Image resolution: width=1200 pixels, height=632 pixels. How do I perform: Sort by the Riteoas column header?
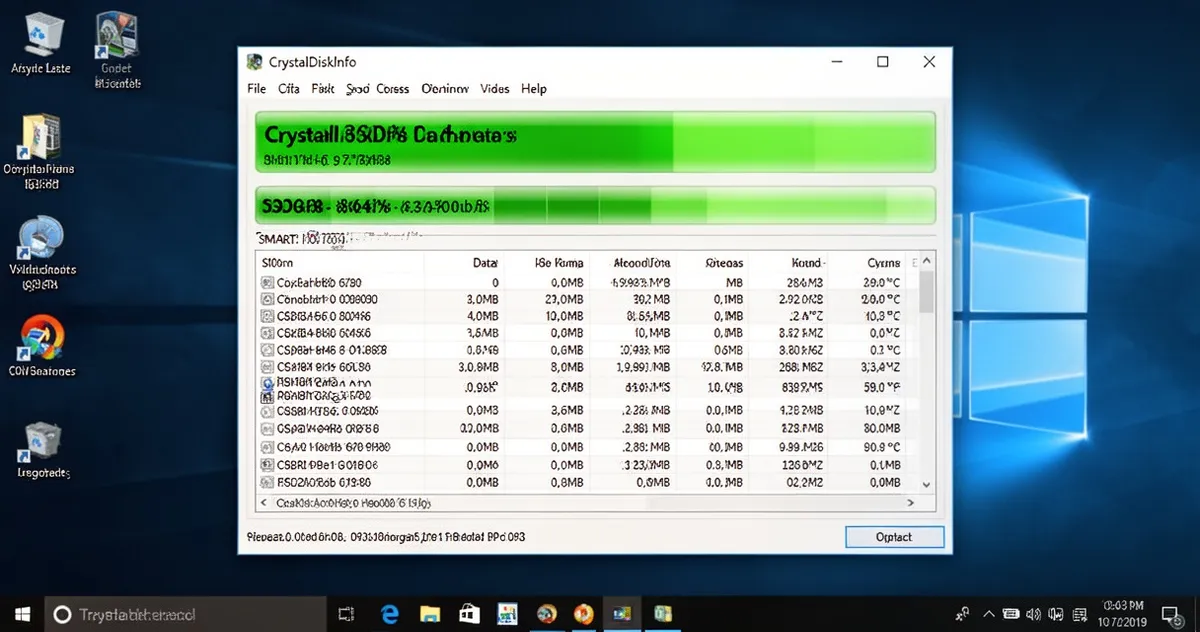[724, 262]
